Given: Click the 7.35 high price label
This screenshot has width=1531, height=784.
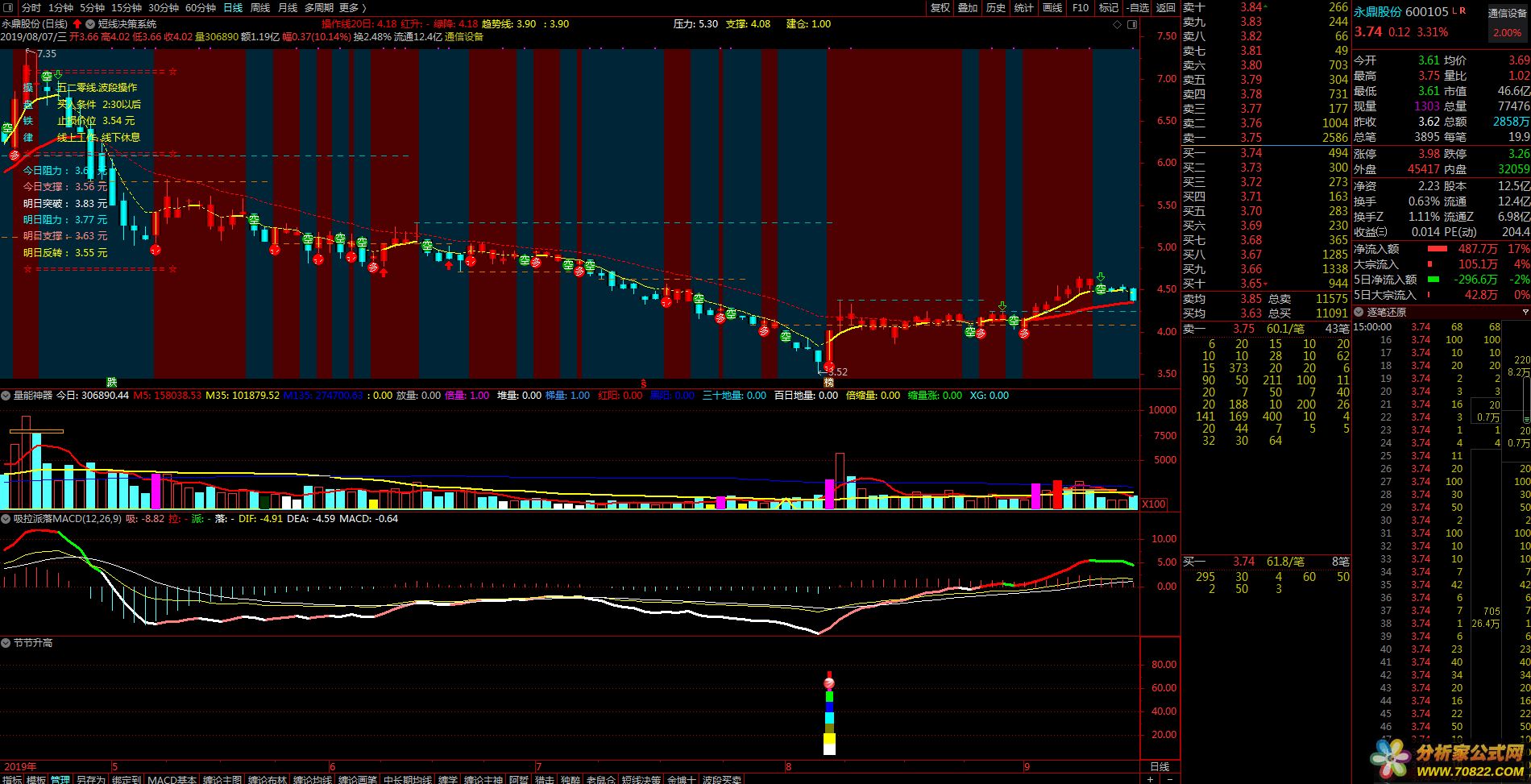Looking at the screenshot, I should 46,54.
